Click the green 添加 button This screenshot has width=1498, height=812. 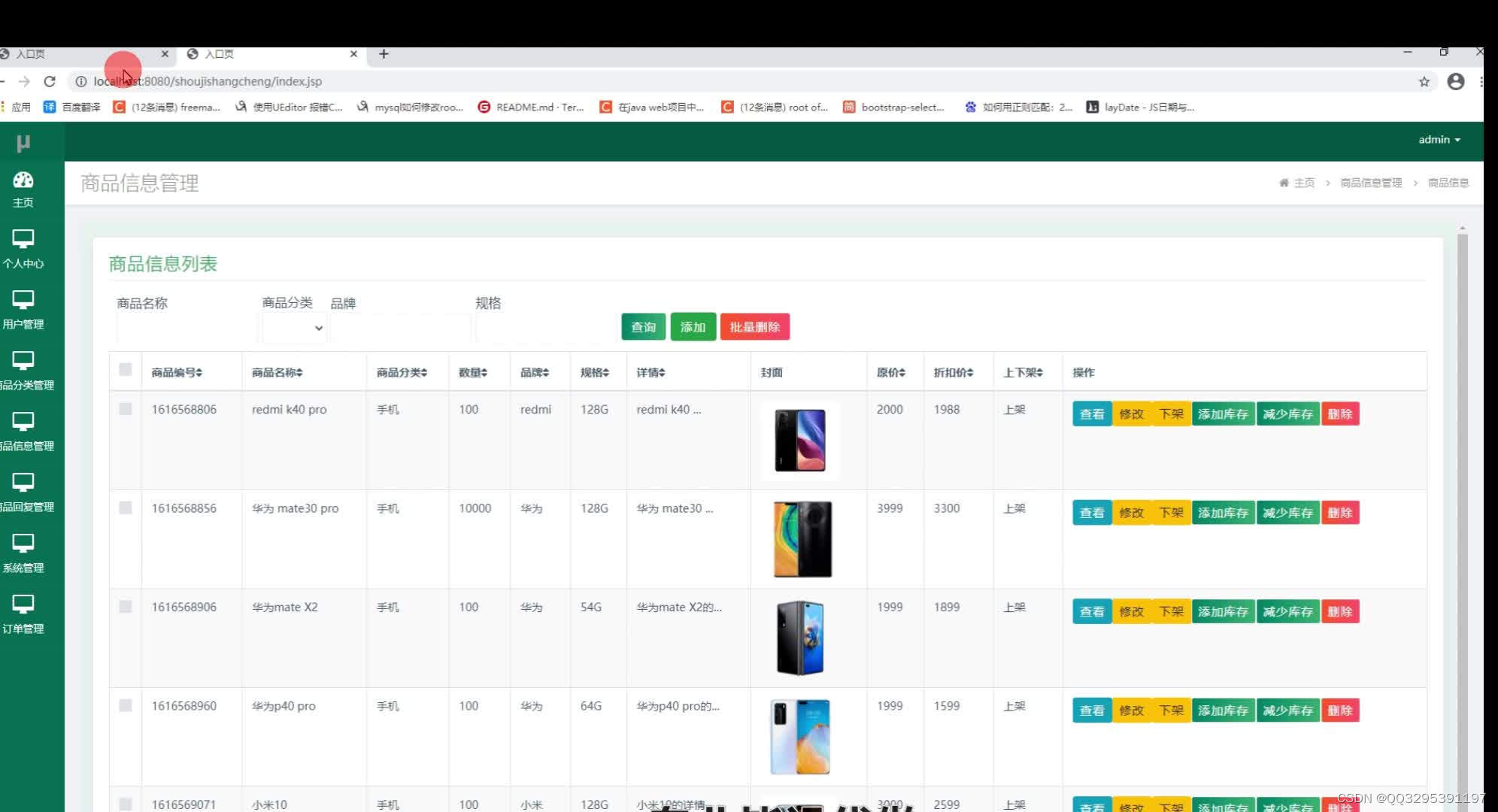[693, 327]
